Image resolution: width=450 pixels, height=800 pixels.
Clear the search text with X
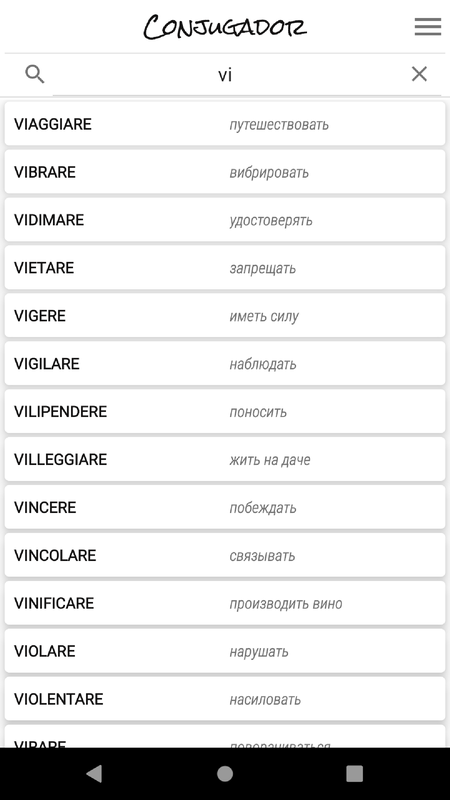pyautogui.click(x=419, y=74)
